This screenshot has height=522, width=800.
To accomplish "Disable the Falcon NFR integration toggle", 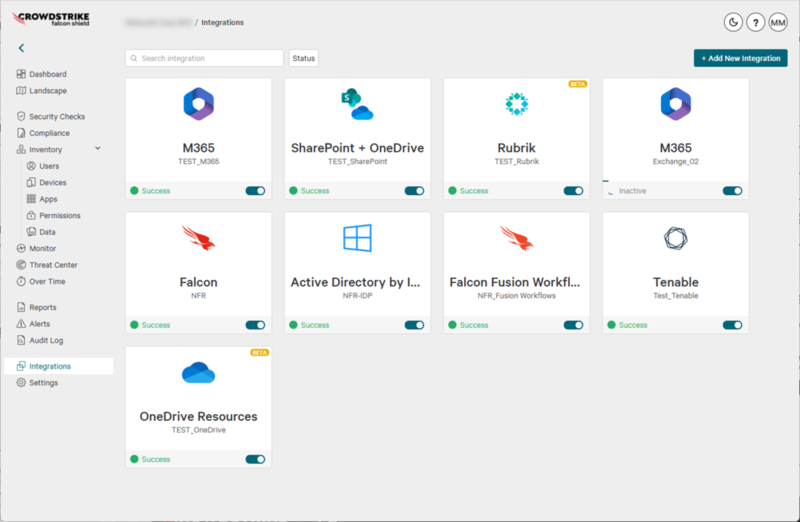I will pyautogui.click(x=255, y=325).
